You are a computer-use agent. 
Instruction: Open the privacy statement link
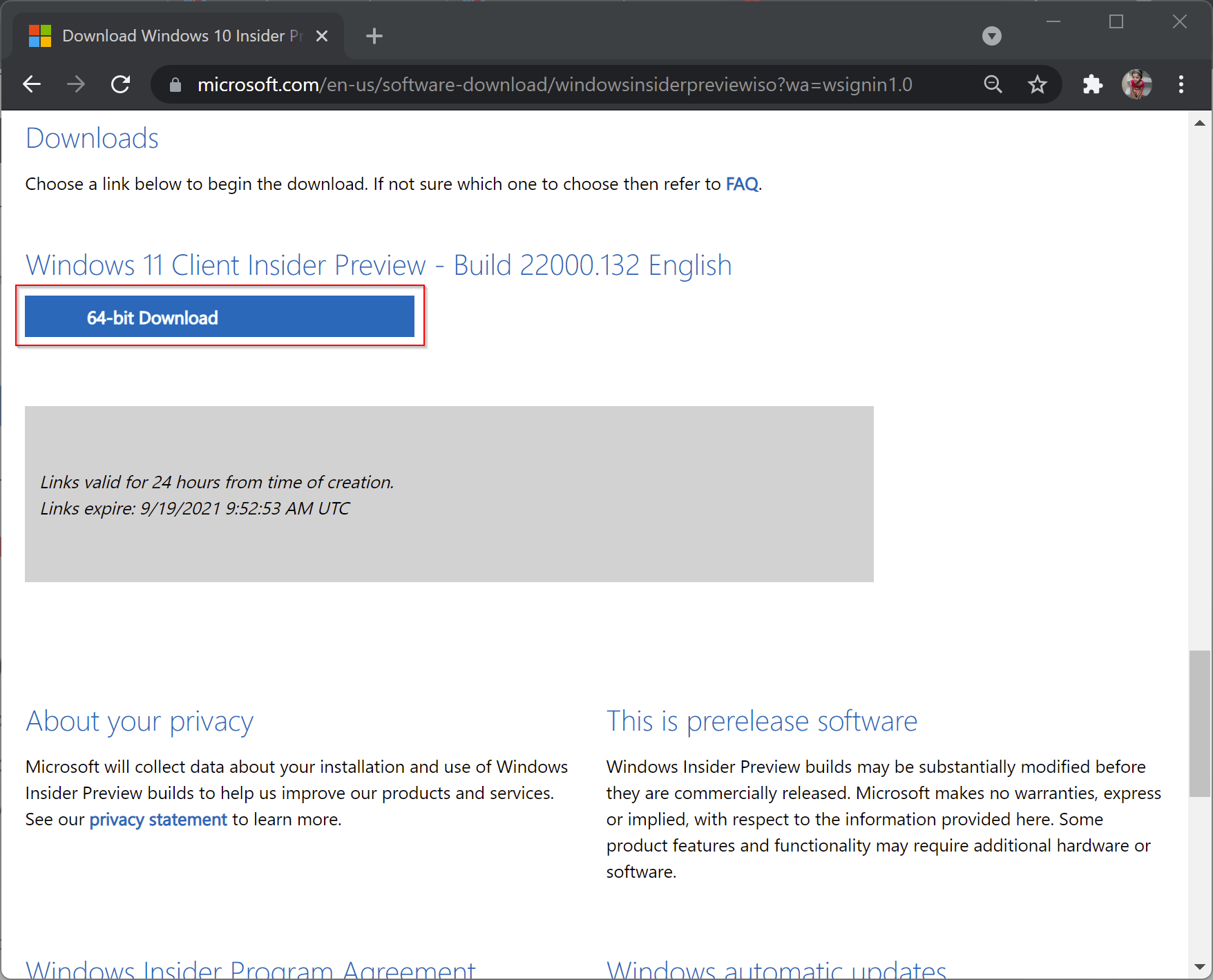158,820
